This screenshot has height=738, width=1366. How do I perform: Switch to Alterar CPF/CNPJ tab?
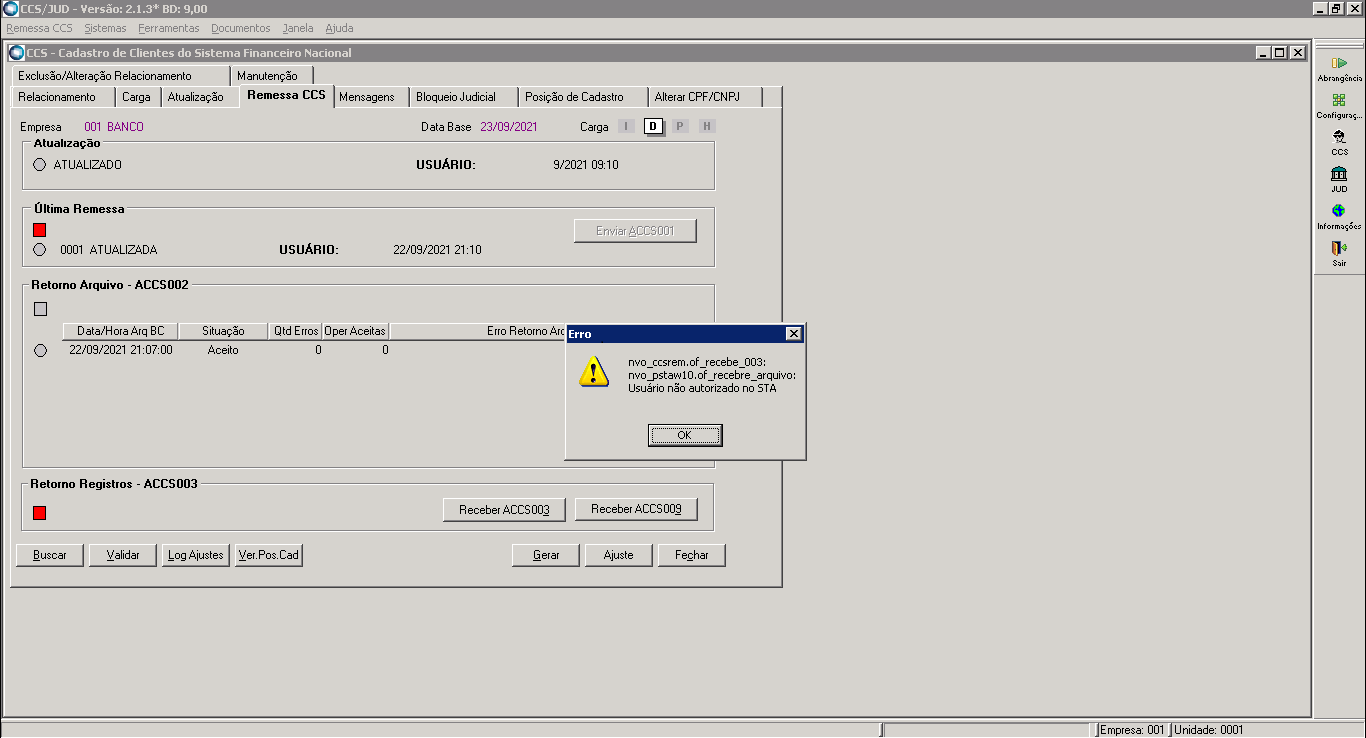tap(705, 97)
